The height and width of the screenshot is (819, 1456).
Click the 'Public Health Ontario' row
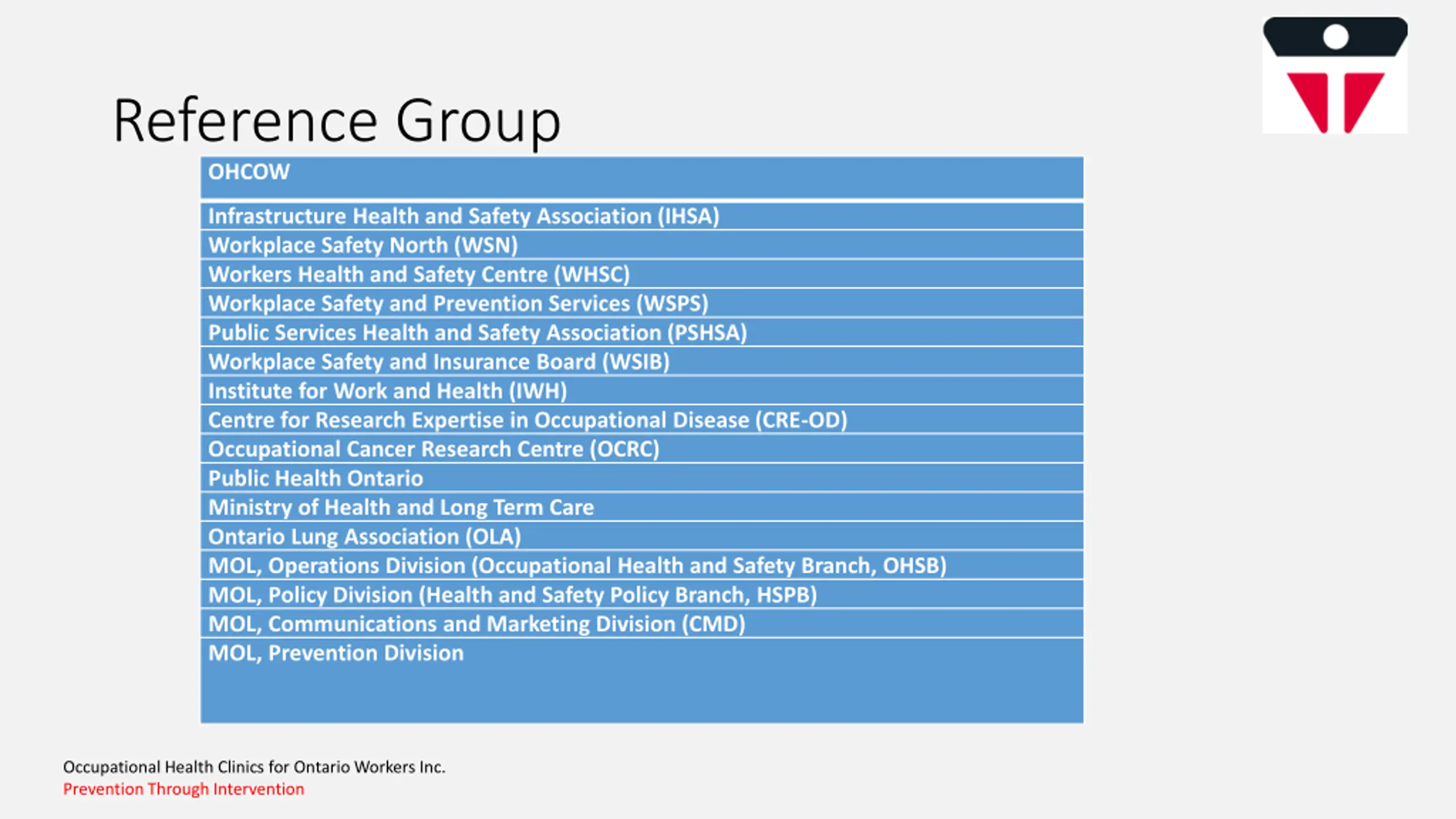642,478
